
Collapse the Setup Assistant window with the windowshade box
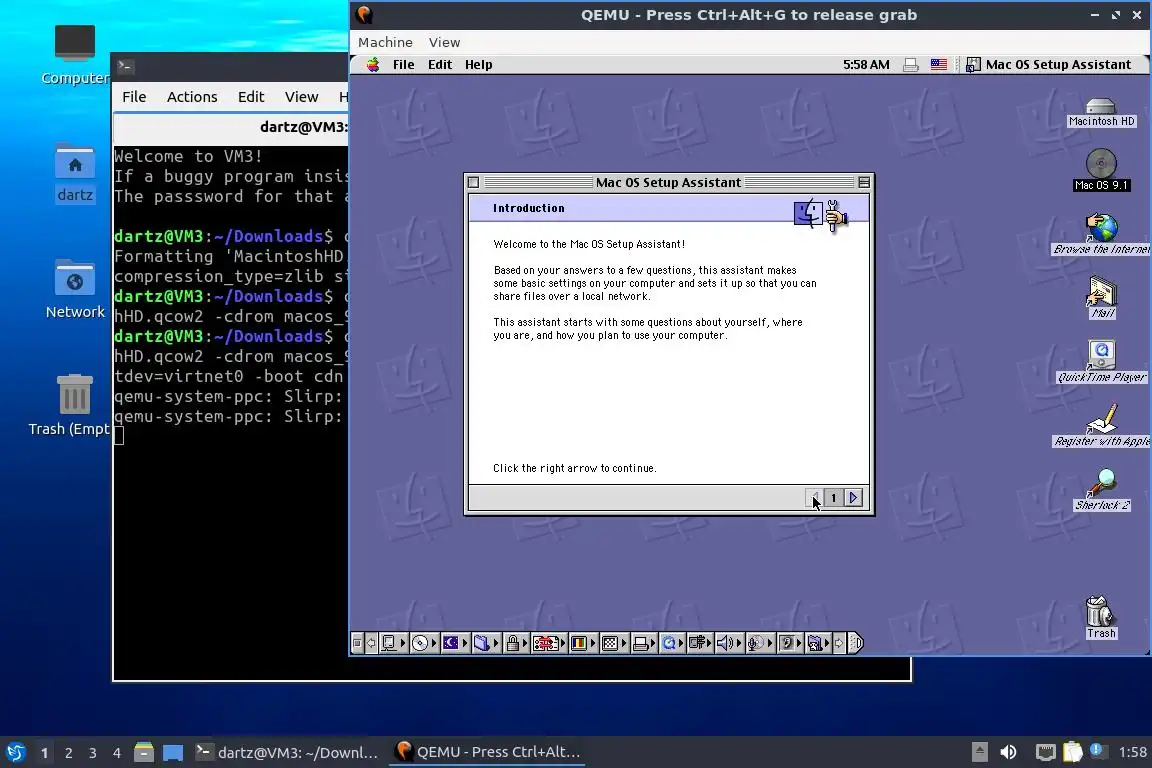click(864, 182)
